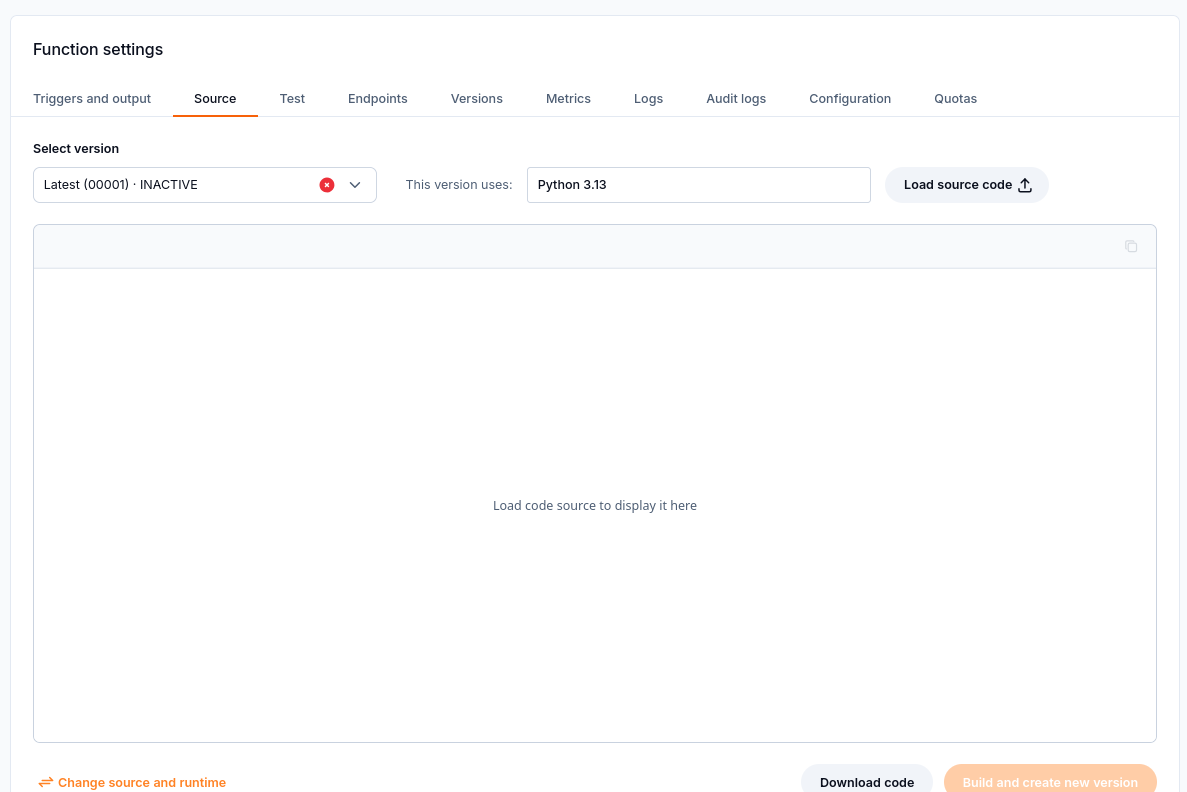Switch to the Test tab
This screenshot has height=792, width=1187.
pos(292,98)
